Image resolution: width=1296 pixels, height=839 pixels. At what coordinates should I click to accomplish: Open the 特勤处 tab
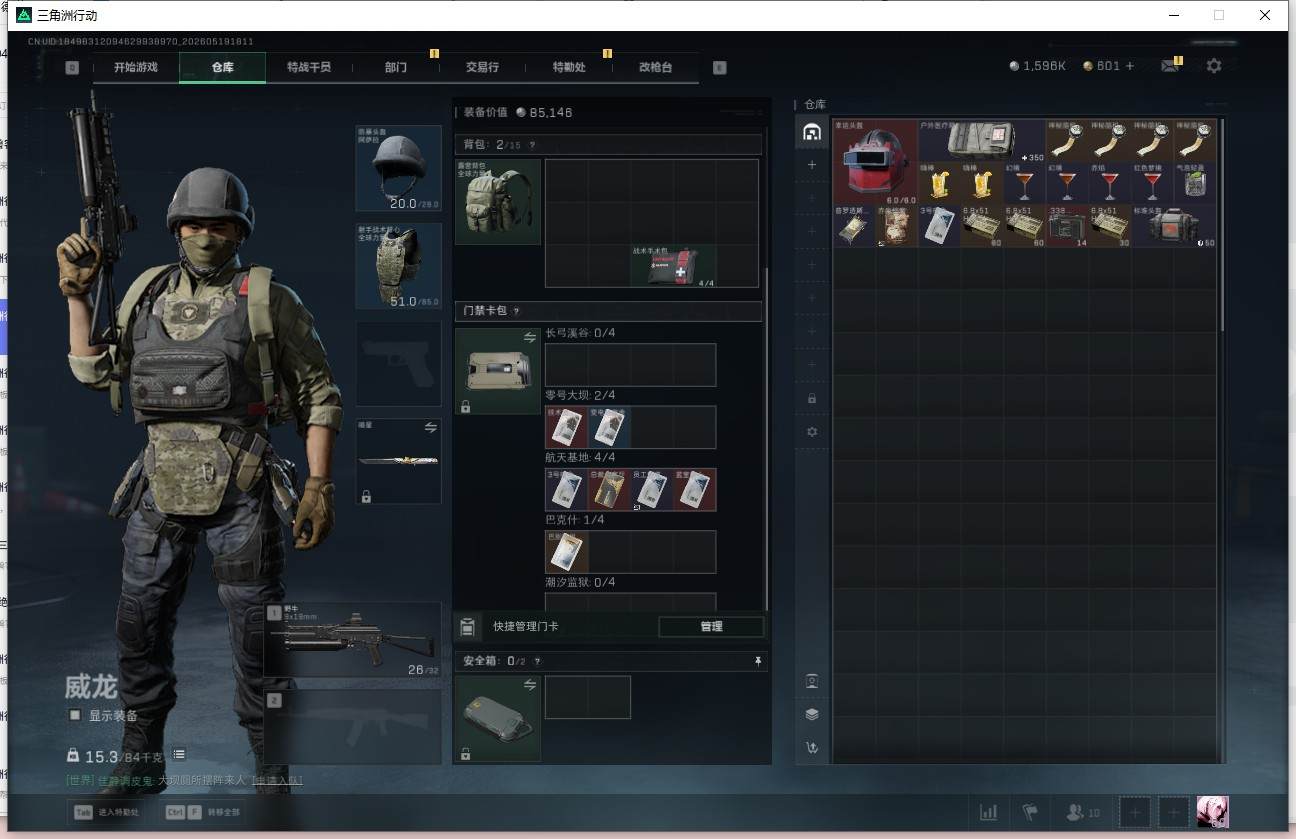tap(569, 67)
